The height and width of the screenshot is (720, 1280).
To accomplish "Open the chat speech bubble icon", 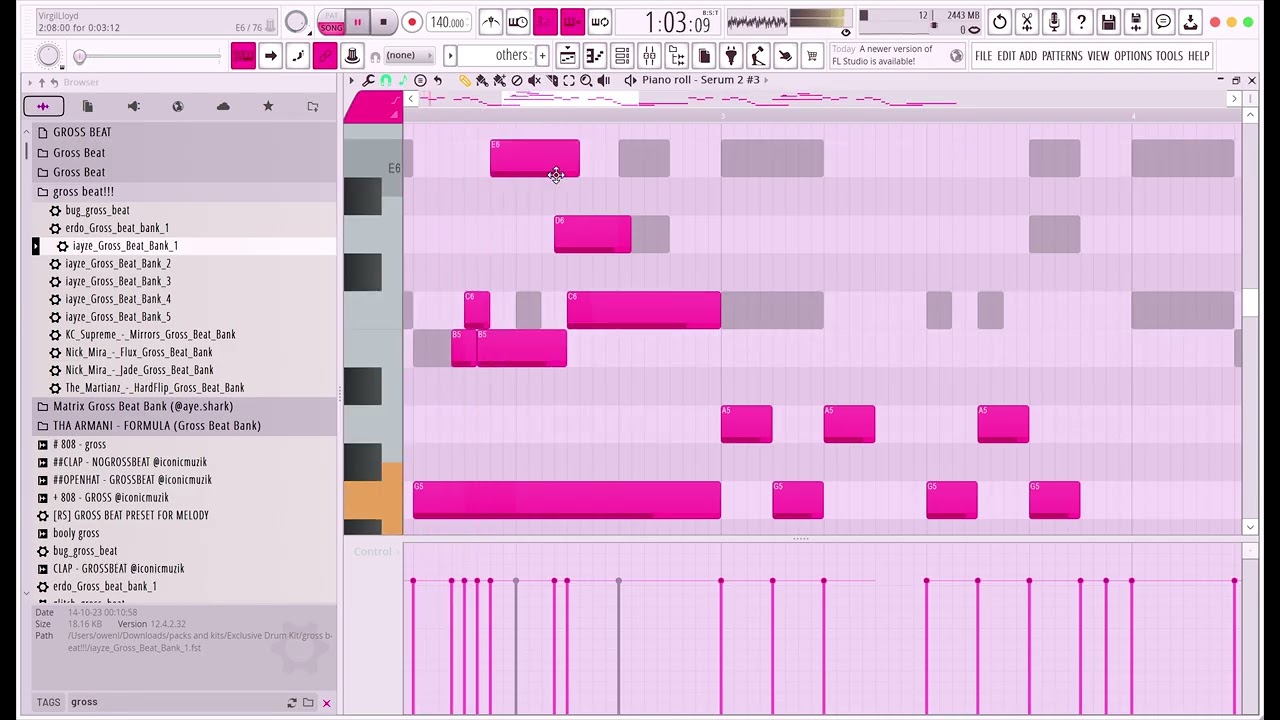I will tap(1163, 22).
